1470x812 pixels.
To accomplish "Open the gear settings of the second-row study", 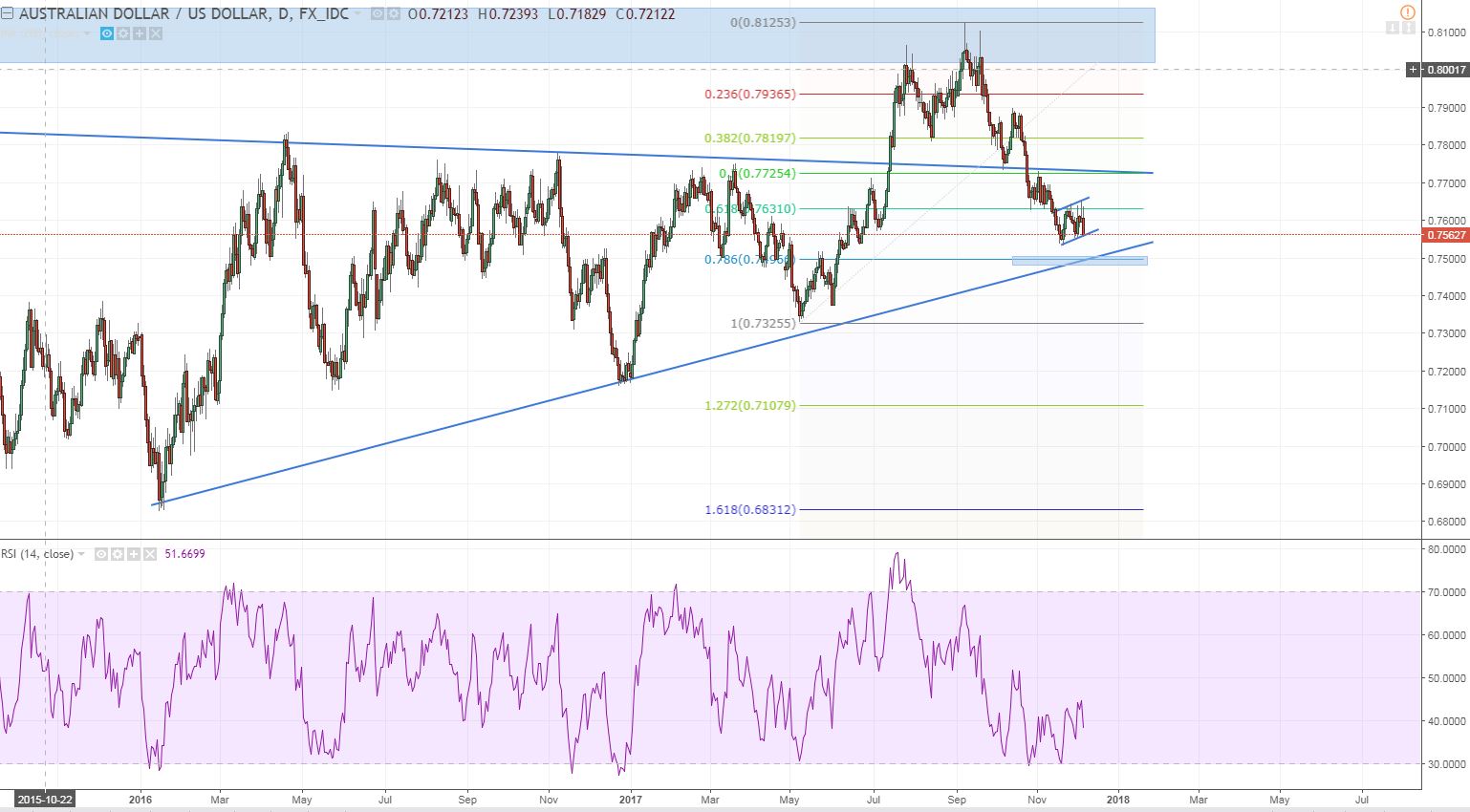I will [x=123, y=33].
